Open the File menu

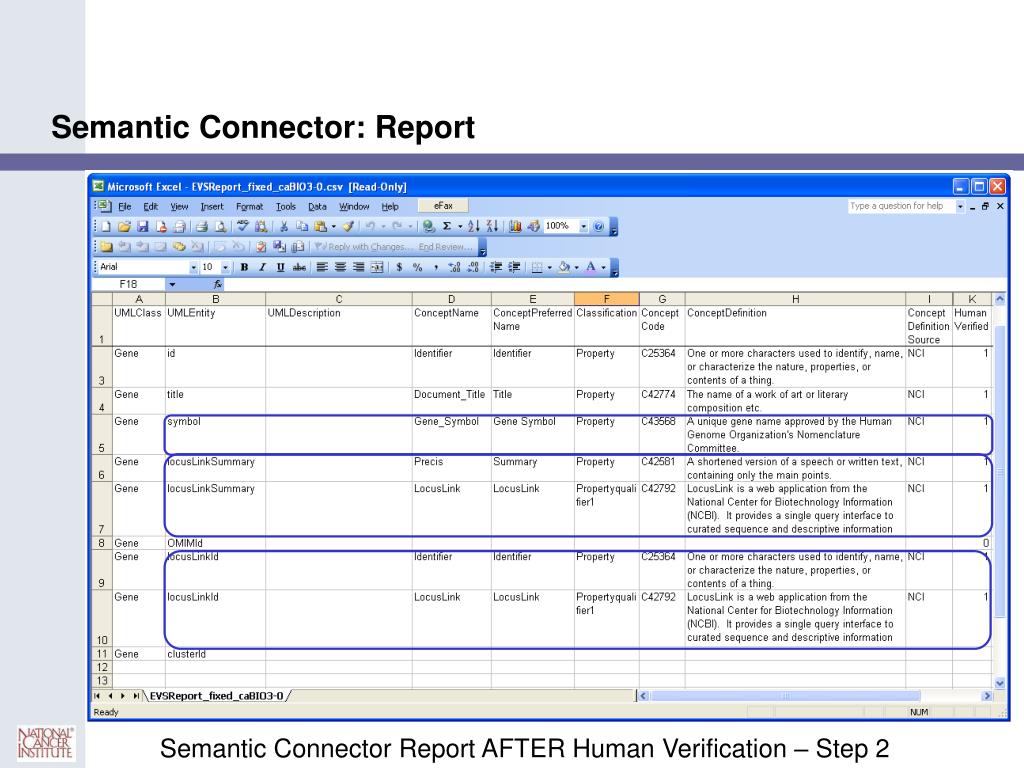[125, 206]
